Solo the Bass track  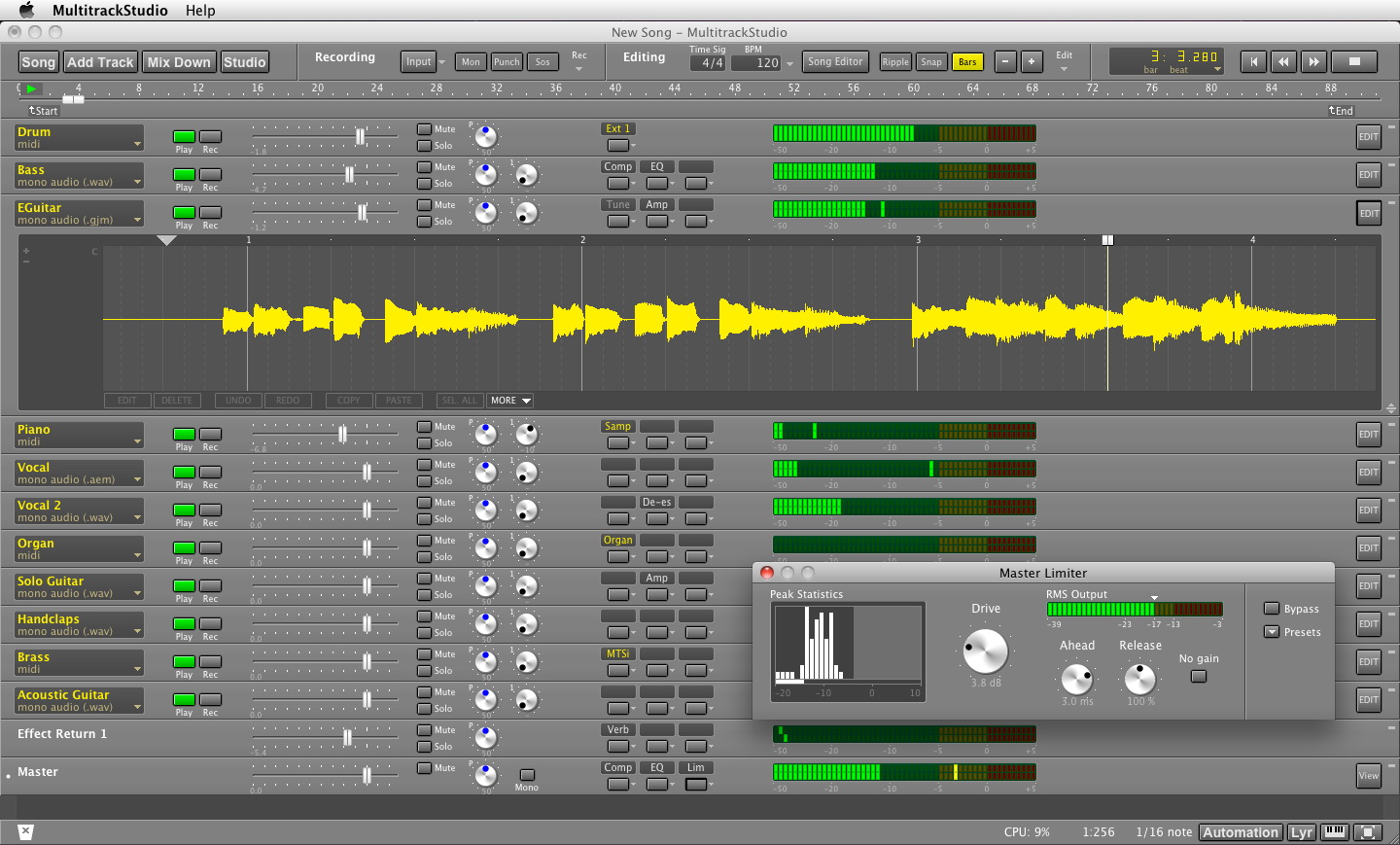pyautogui.click(x=425, y=184)
